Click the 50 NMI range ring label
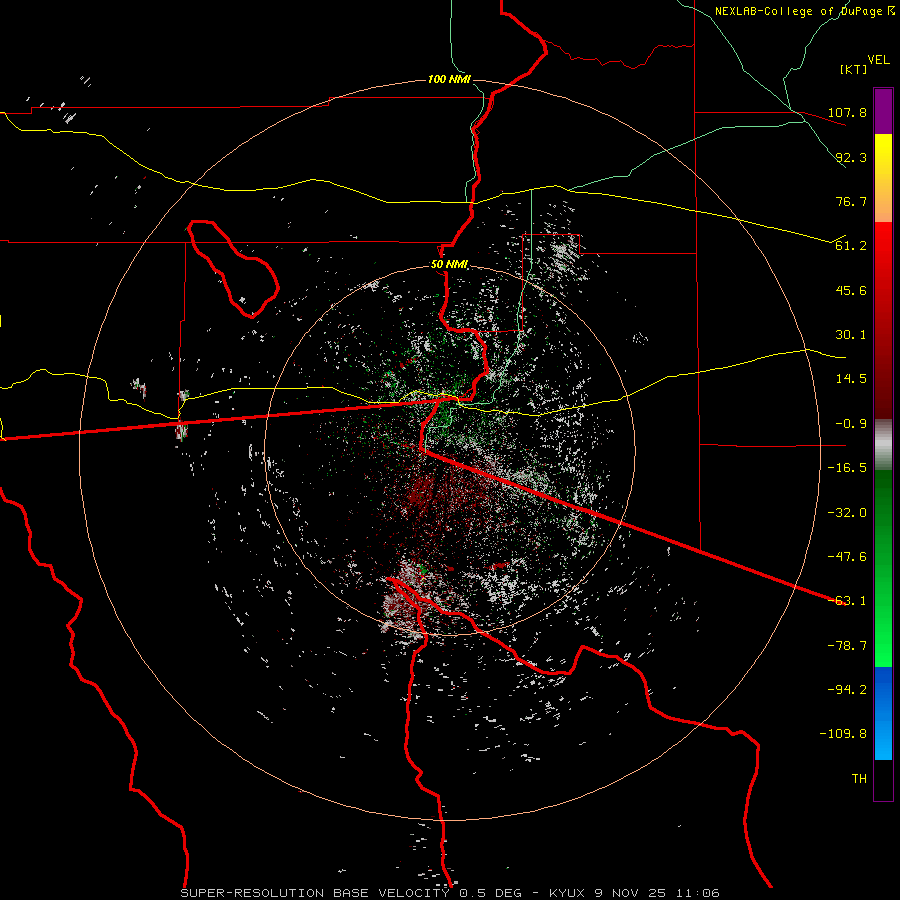The image size is (900, 900). (x=449, y=264)
